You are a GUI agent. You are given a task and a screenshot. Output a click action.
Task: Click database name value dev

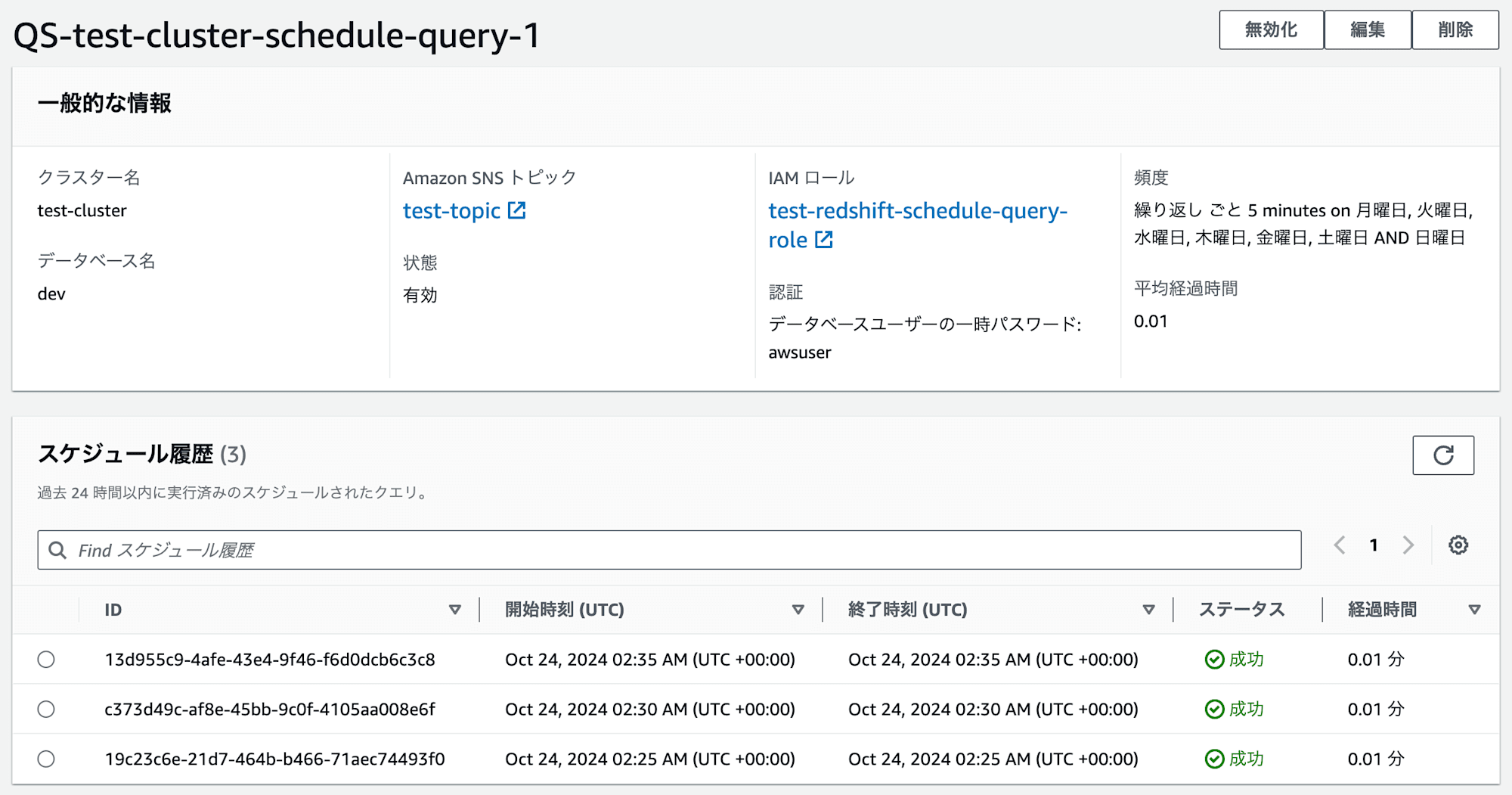tap(51, 293)
